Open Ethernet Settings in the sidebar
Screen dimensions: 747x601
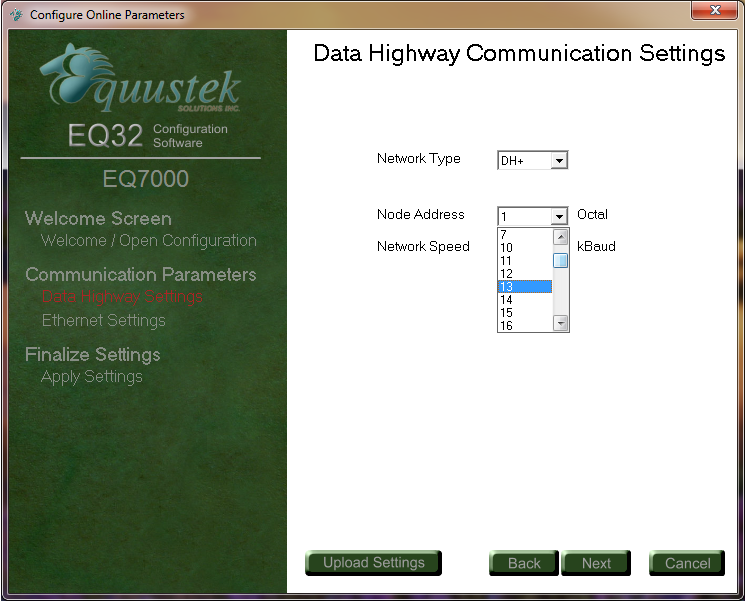(x=103, y=321)
